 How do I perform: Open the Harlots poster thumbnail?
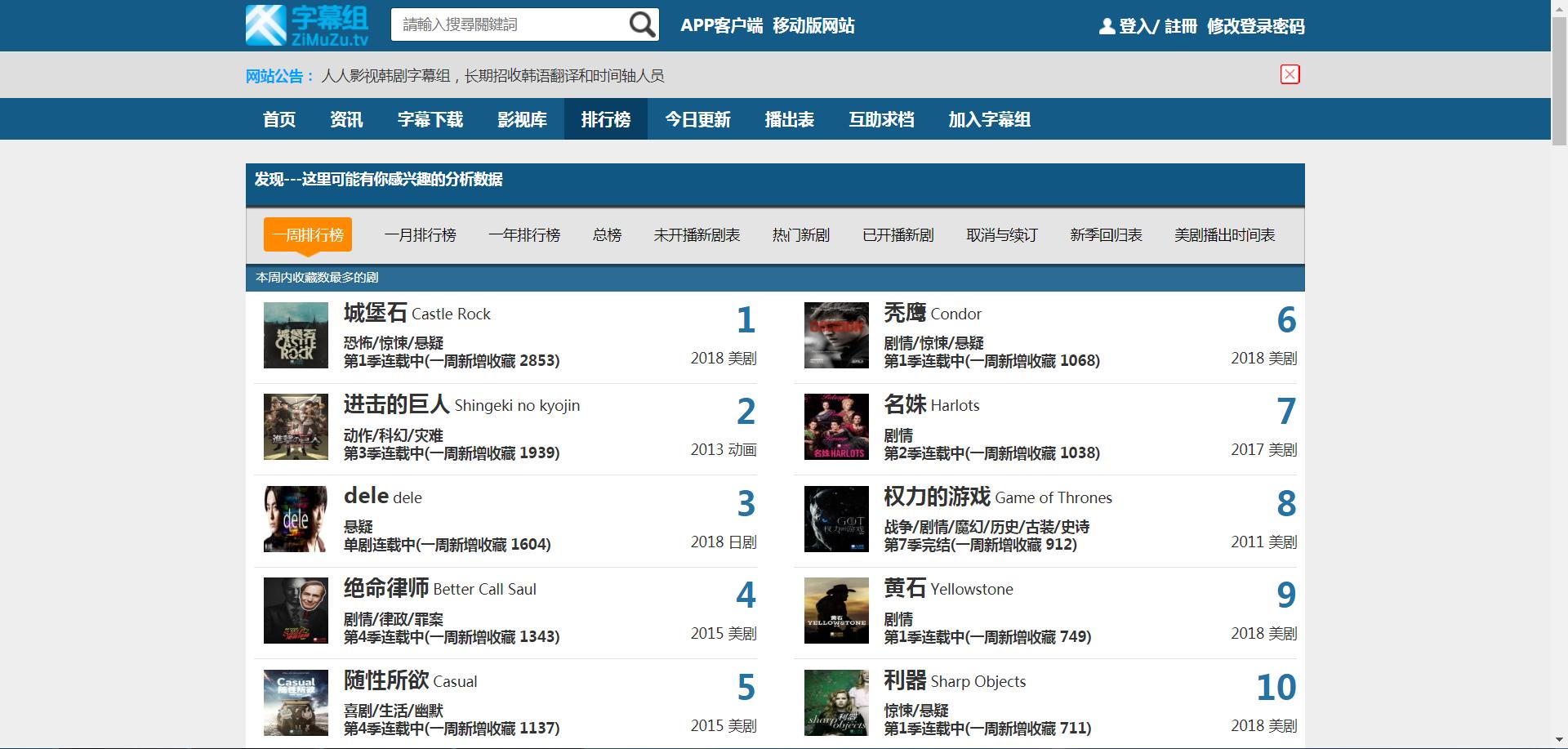pos(836,427)
